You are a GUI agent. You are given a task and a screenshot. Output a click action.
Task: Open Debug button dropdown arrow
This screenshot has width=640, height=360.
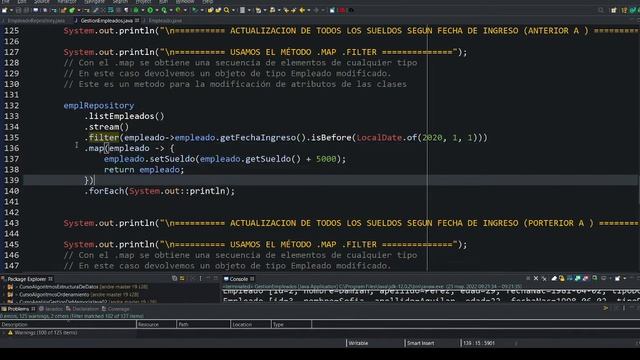pos(143,10)
